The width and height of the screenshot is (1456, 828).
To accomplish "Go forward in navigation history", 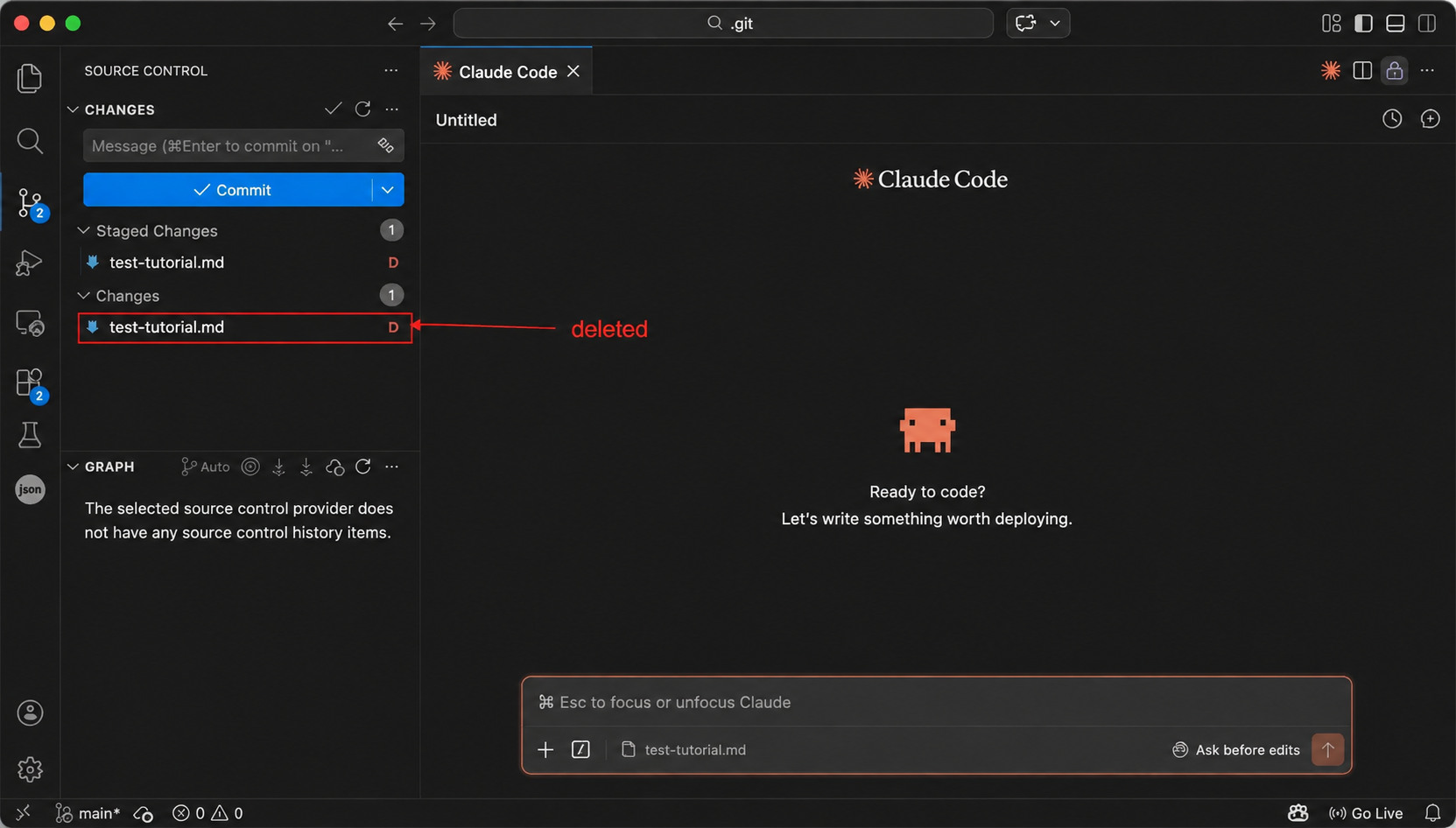I will pos(428,24).
